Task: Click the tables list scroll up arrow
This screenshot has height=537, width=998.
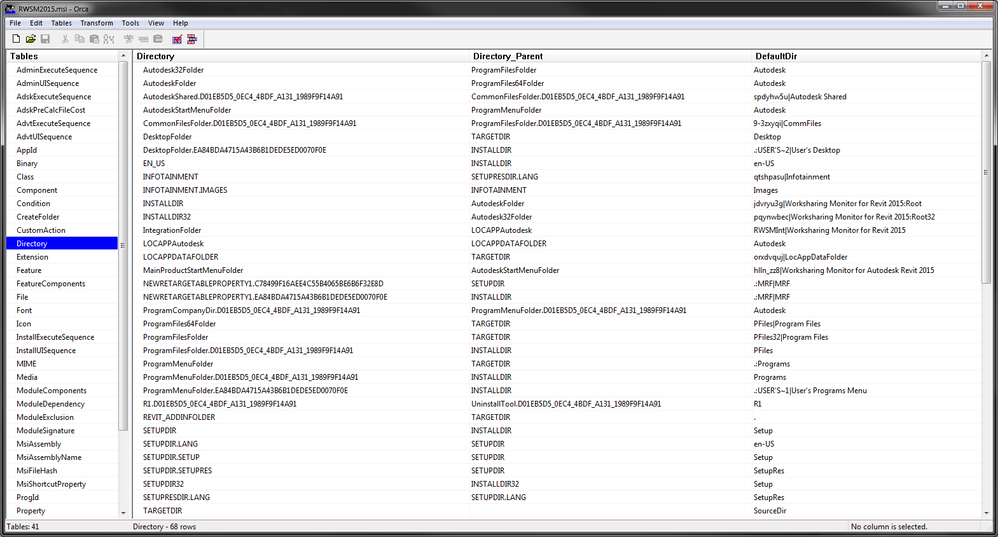Action: (x=123, y=56)
